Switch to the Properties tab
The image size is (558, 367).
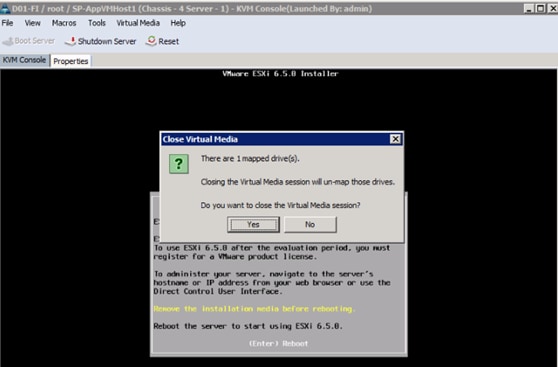[x=70, y=61]
